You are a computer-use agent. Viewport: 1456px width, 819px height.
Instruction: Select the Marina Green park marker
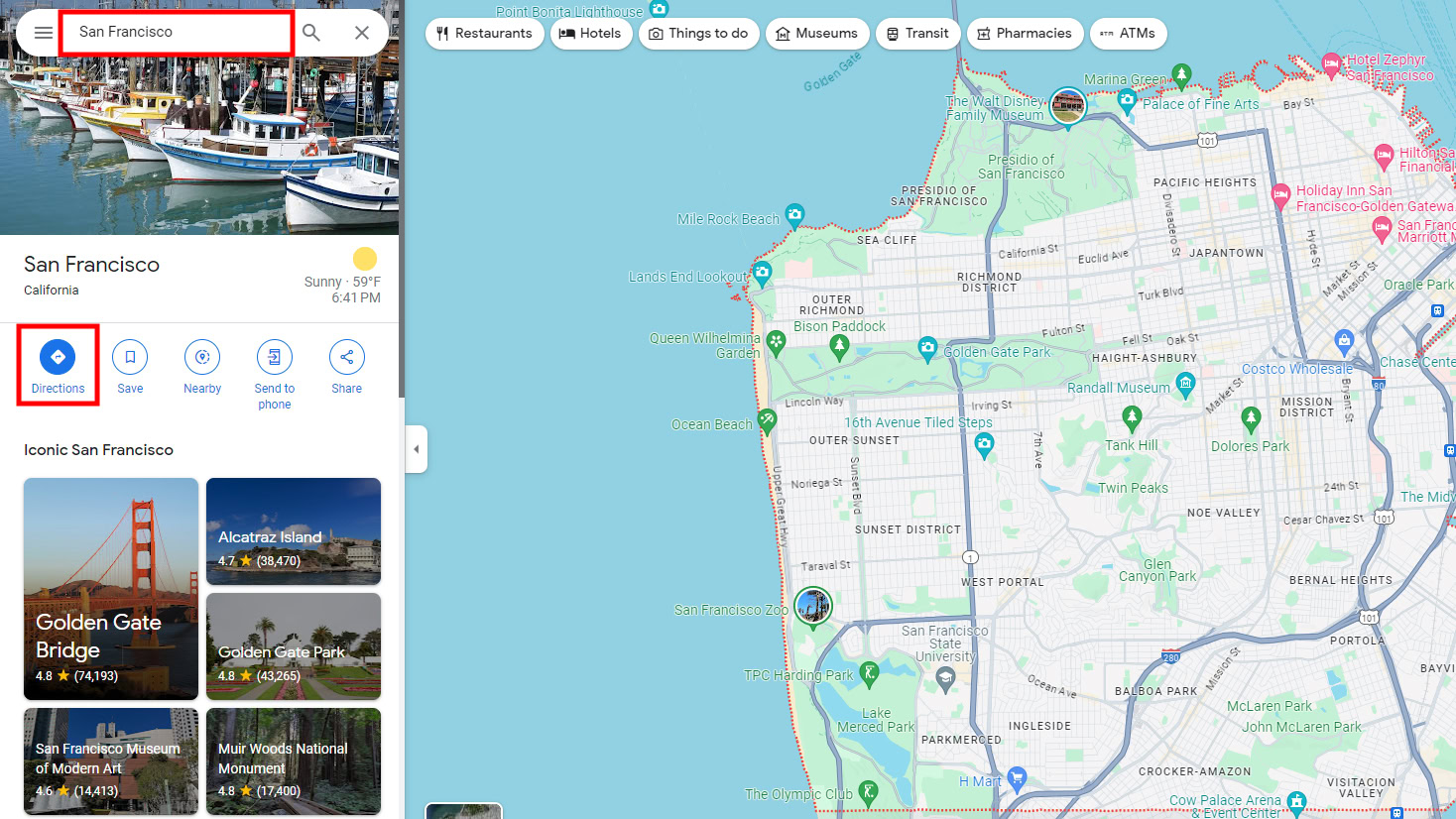pyautogui.click(x=1181, y=74)
